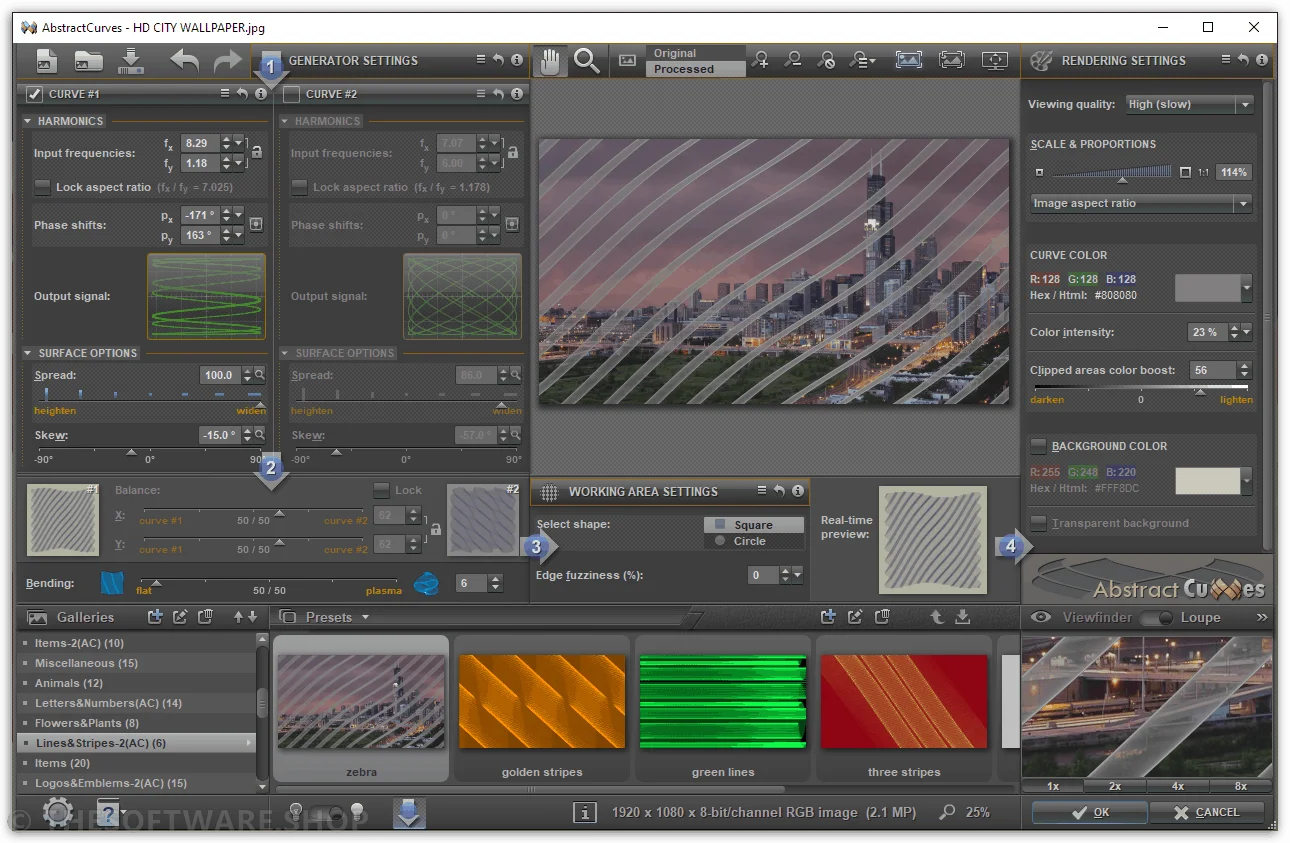Open image from folder icon
This screenshot has height=843, width=1290.
pyautogui.click(x=89, y=61)
